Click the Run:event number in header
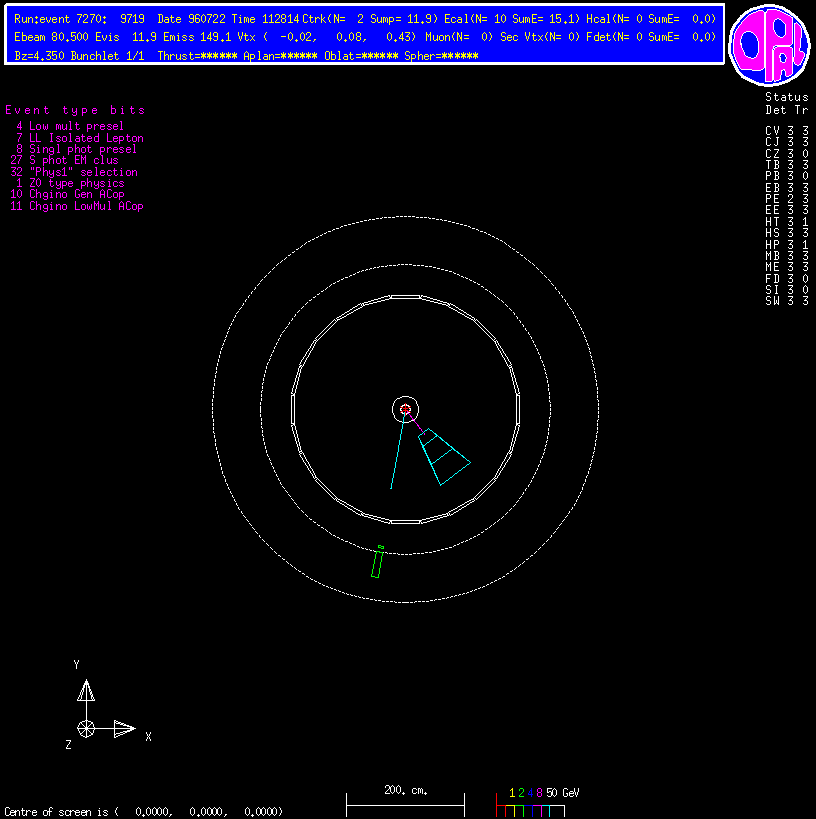The height and width of the screenshot is (820, 816). pos(80,19)
